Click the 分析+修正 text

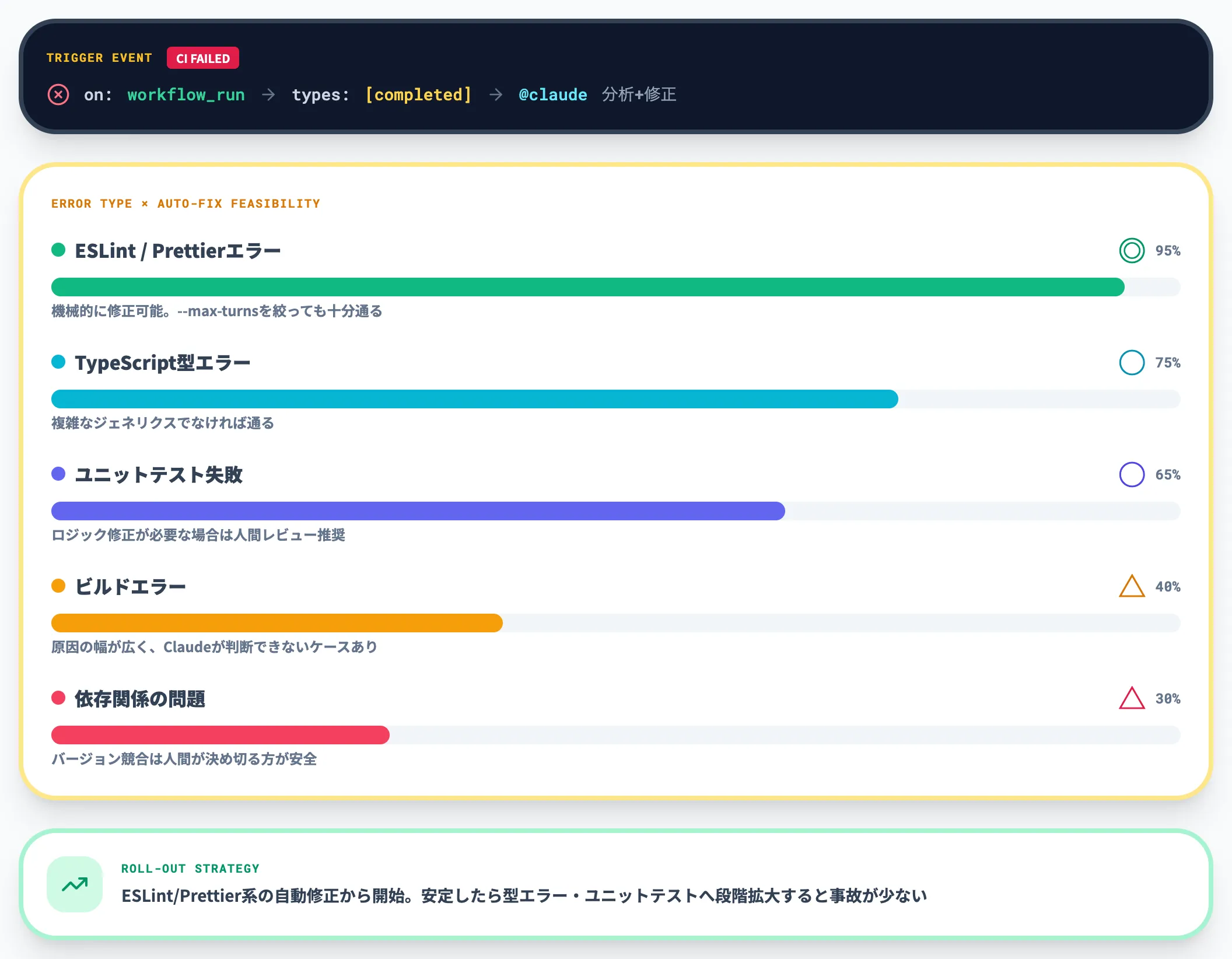(639, 94)
